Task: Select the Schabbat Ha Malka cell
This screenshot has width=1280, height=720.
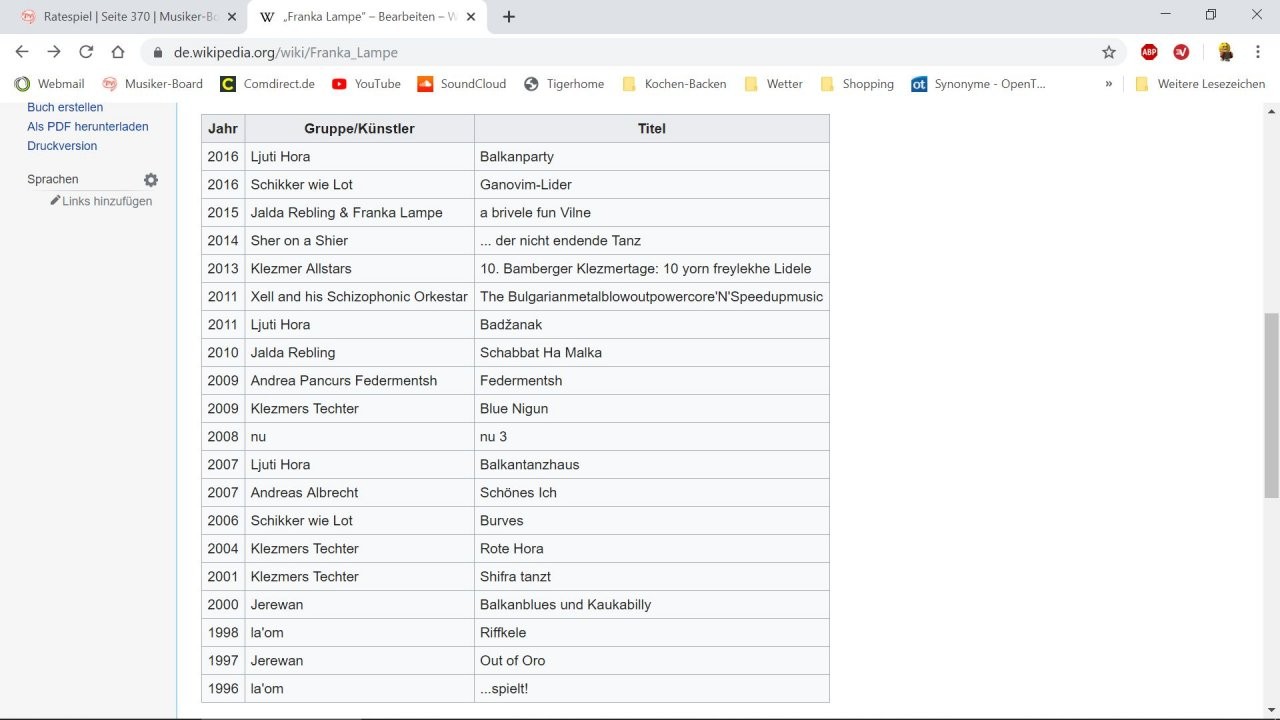Action: tap(651, 352)
